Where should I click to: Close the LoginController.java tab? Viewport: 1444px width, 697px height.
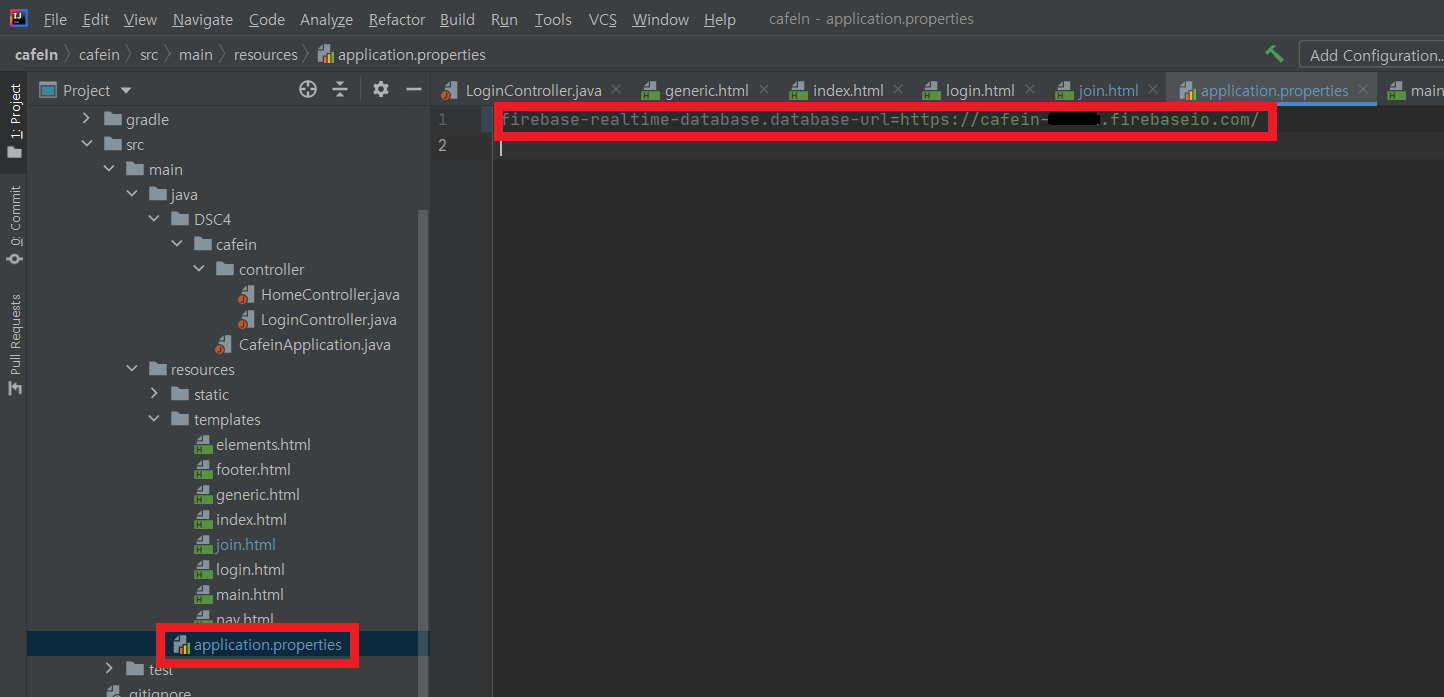(x=615, y=89)
